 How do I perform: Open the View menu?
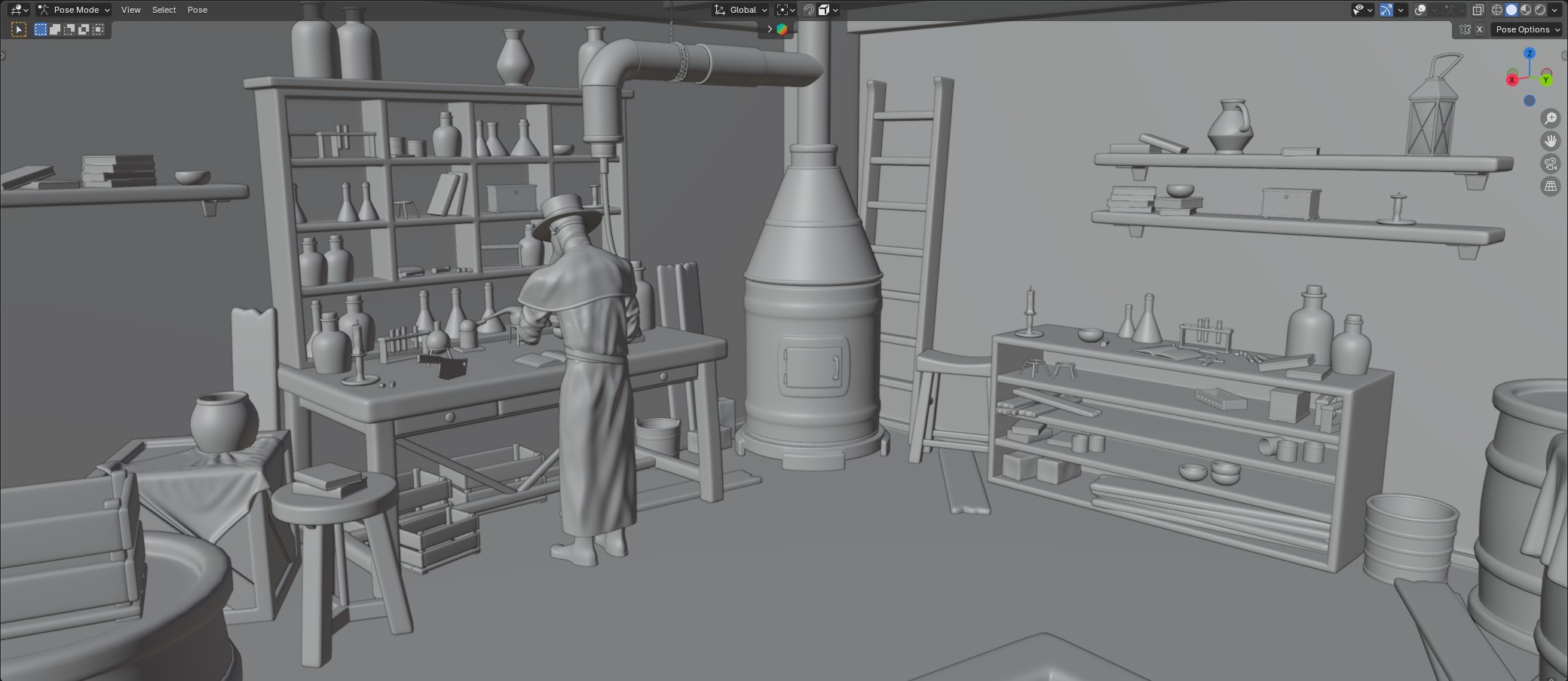130,10
